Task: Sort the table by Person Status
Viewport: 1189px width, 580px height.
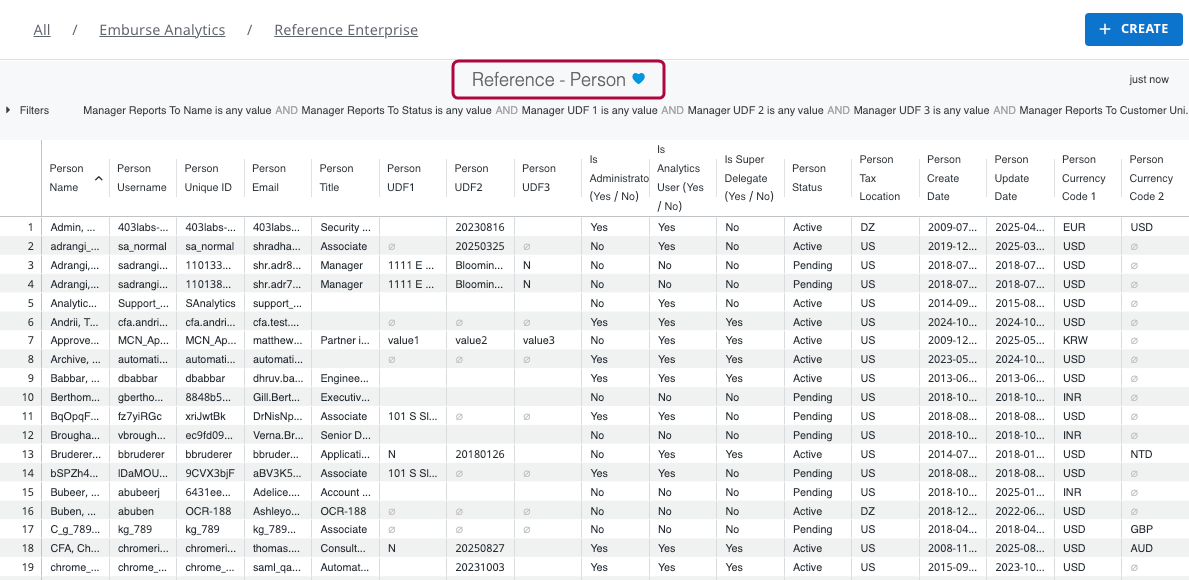Action: pos(816,178)
